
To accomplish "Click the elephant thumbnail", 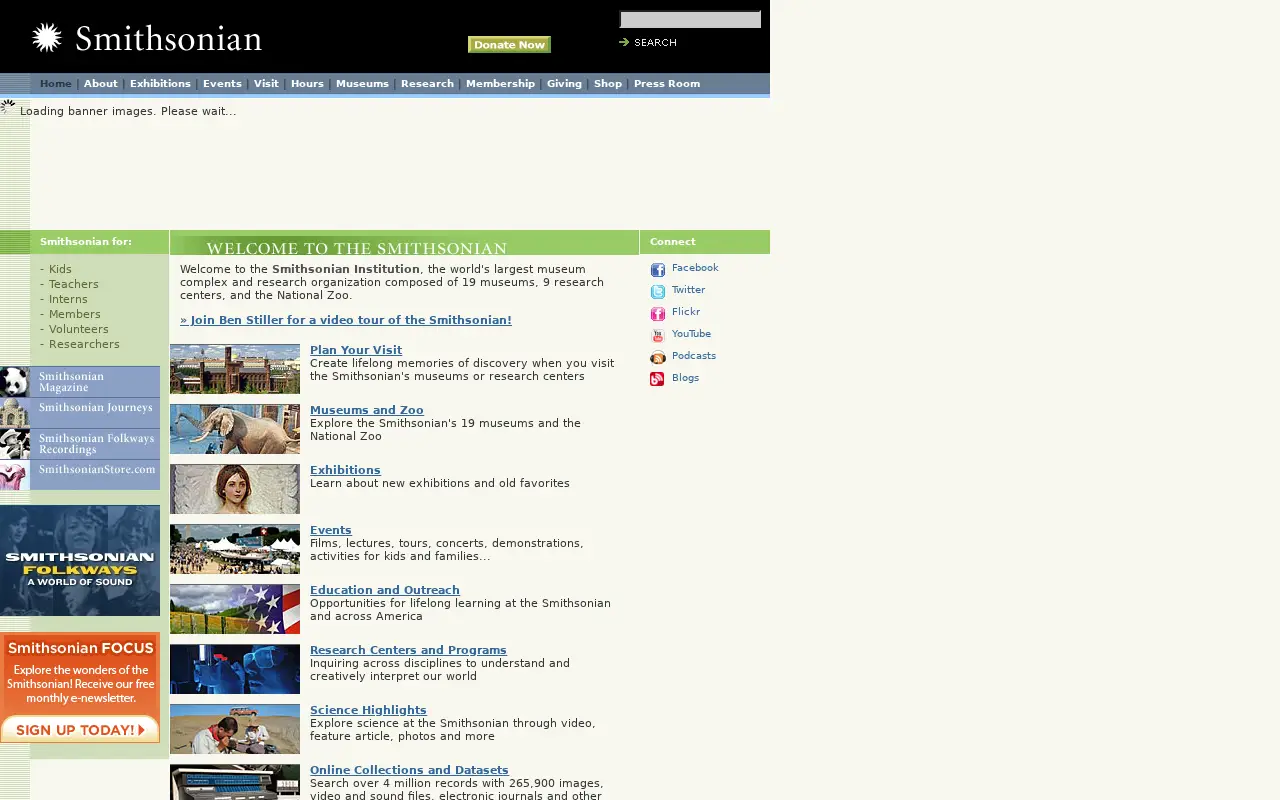I will click(235, 429).
